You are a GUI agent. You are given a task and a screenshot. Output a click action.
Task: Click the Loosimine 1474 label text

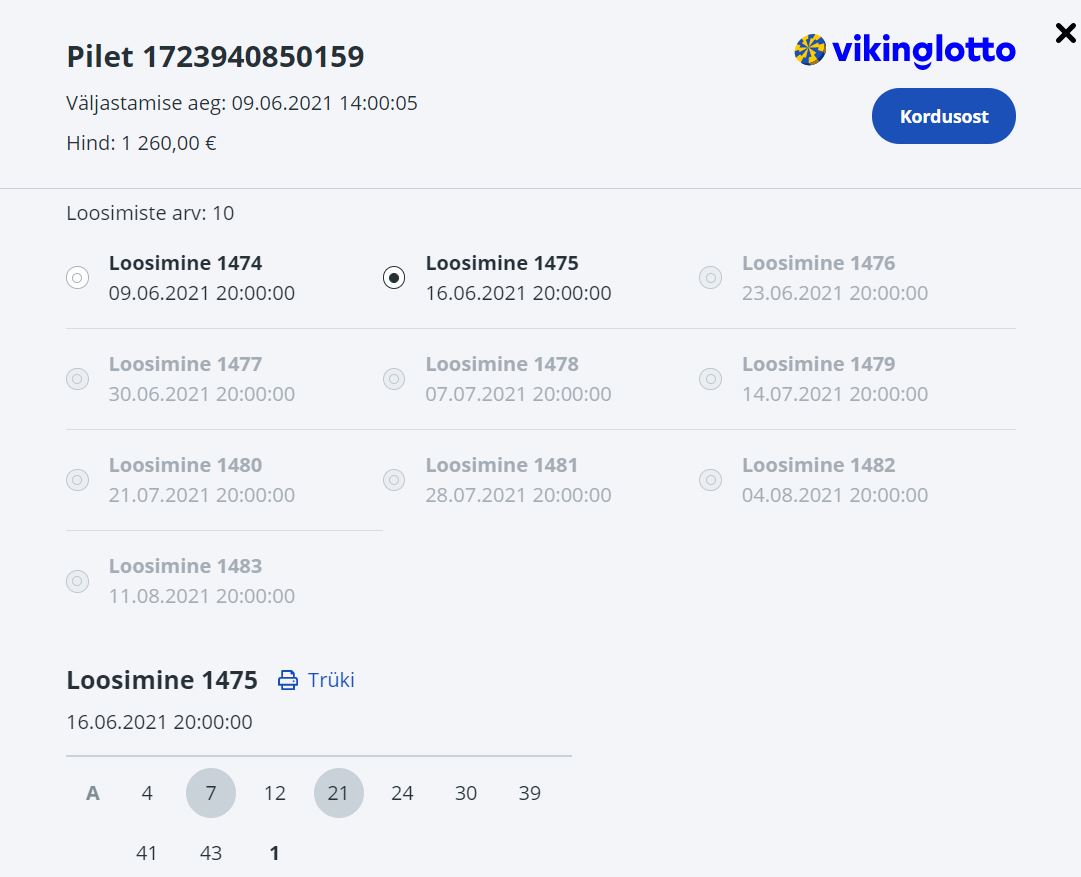(x=185, y=264)
